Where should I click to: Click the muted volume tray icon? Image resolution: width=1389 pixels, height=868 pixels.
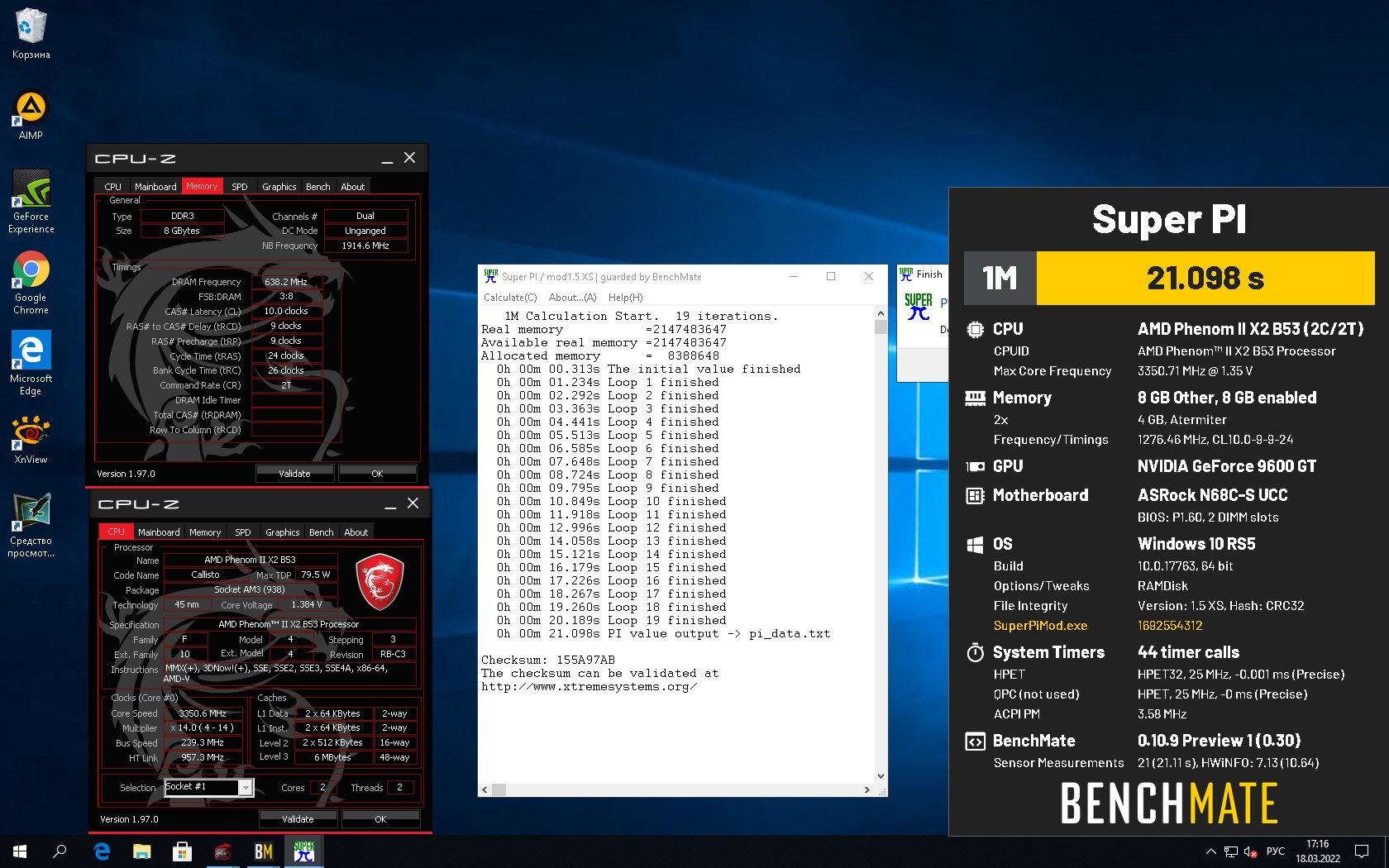(1251, 851)
